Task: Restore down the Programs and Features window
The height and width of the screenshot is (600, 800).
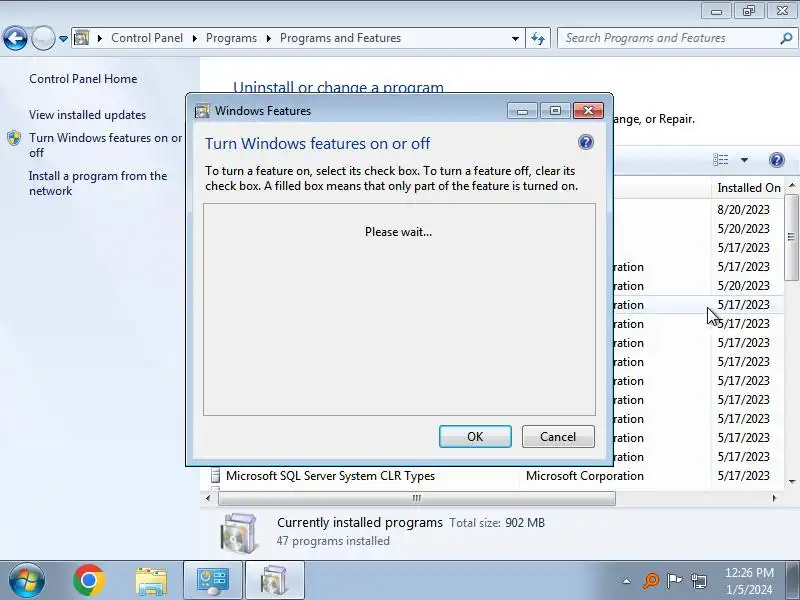Action: (x=749, y=11)
